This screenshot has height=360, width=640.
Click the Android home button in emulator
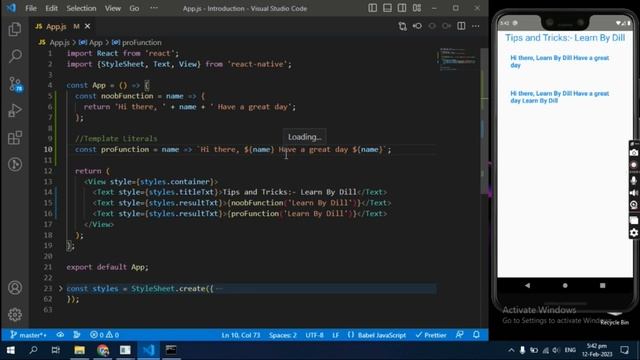565,285
